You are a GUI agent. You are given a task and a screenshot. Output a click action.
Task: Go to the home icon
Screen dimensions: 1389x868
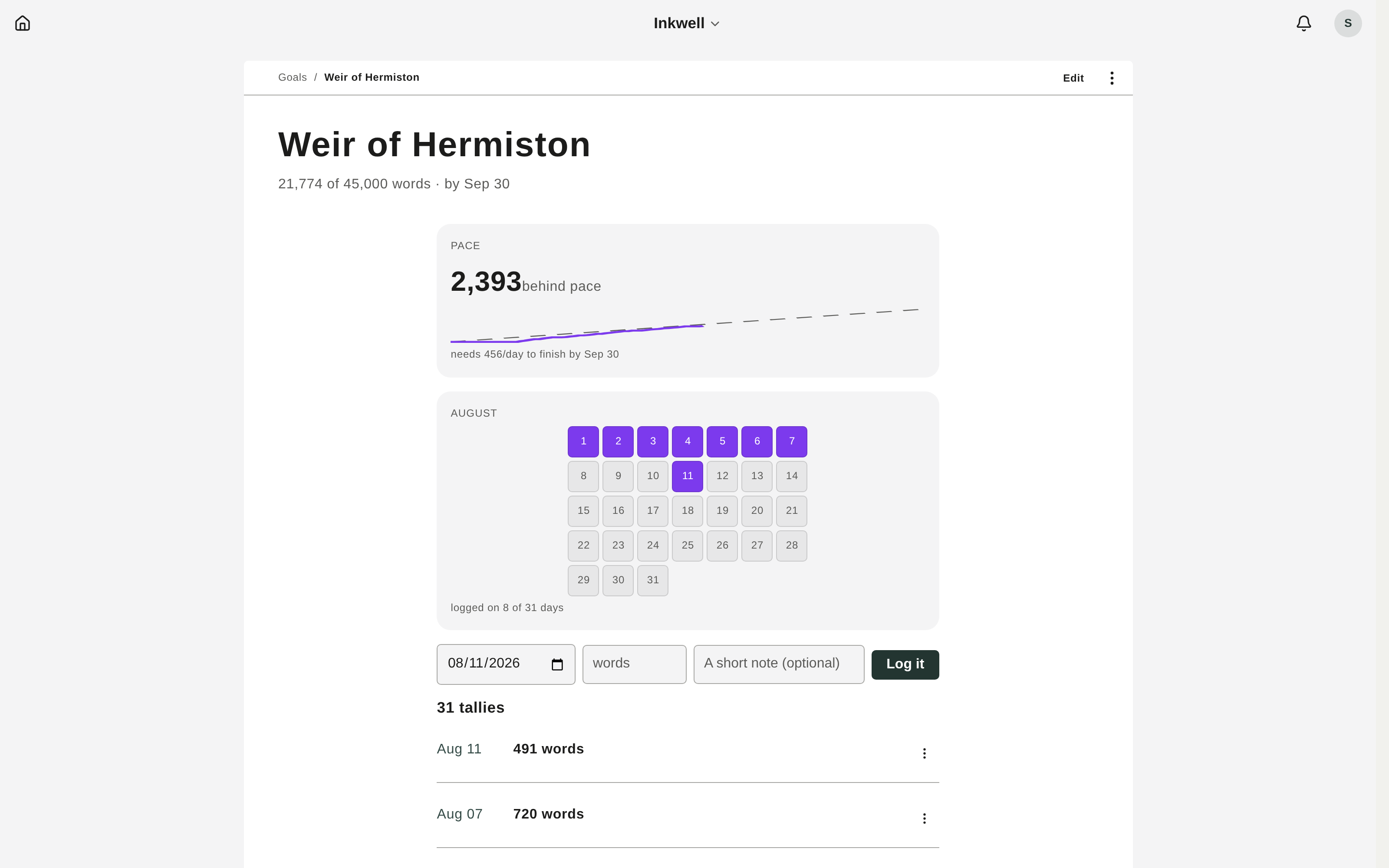[23, 23]
